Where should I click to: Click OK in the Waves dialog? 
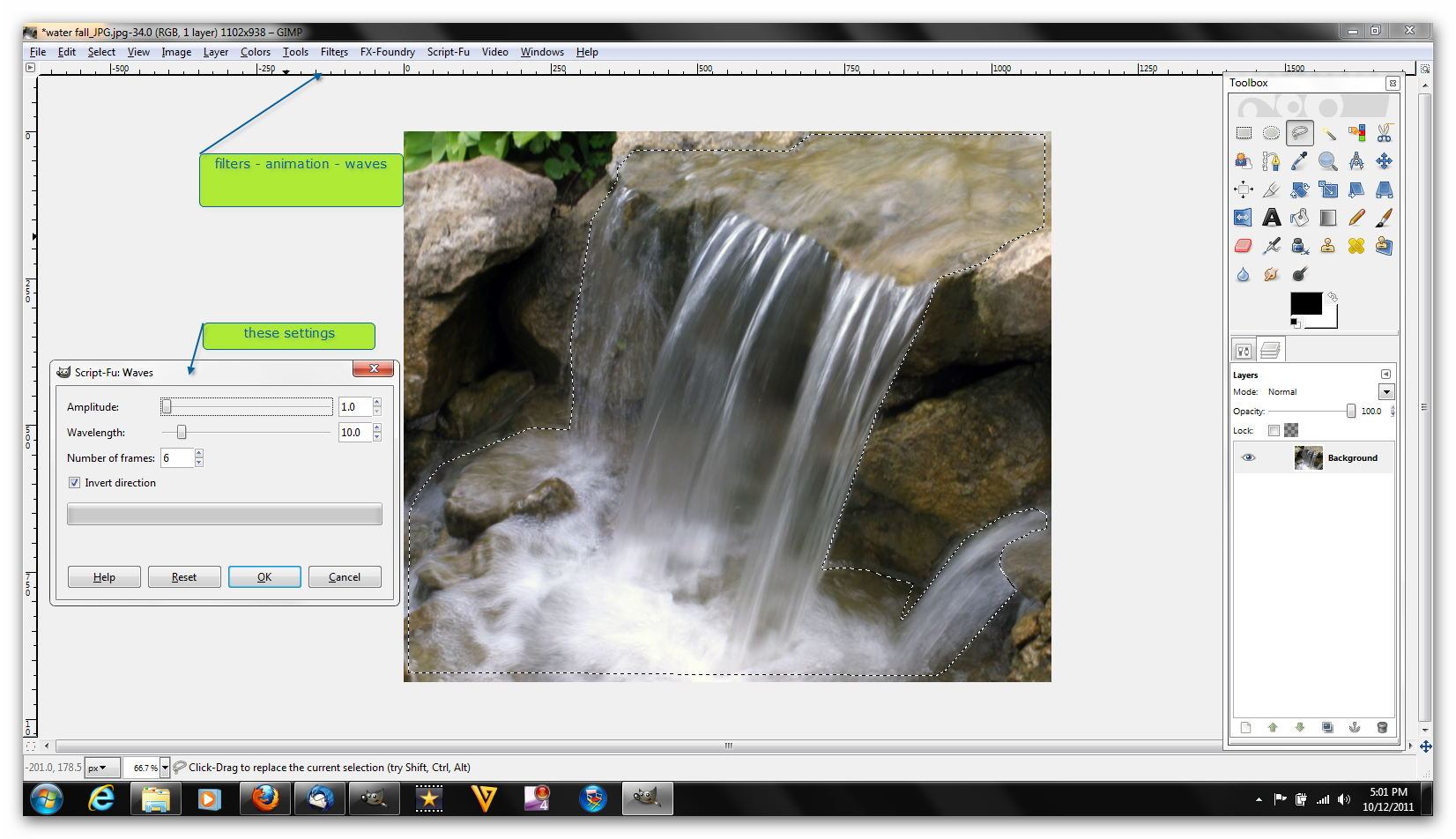(264, 577)
